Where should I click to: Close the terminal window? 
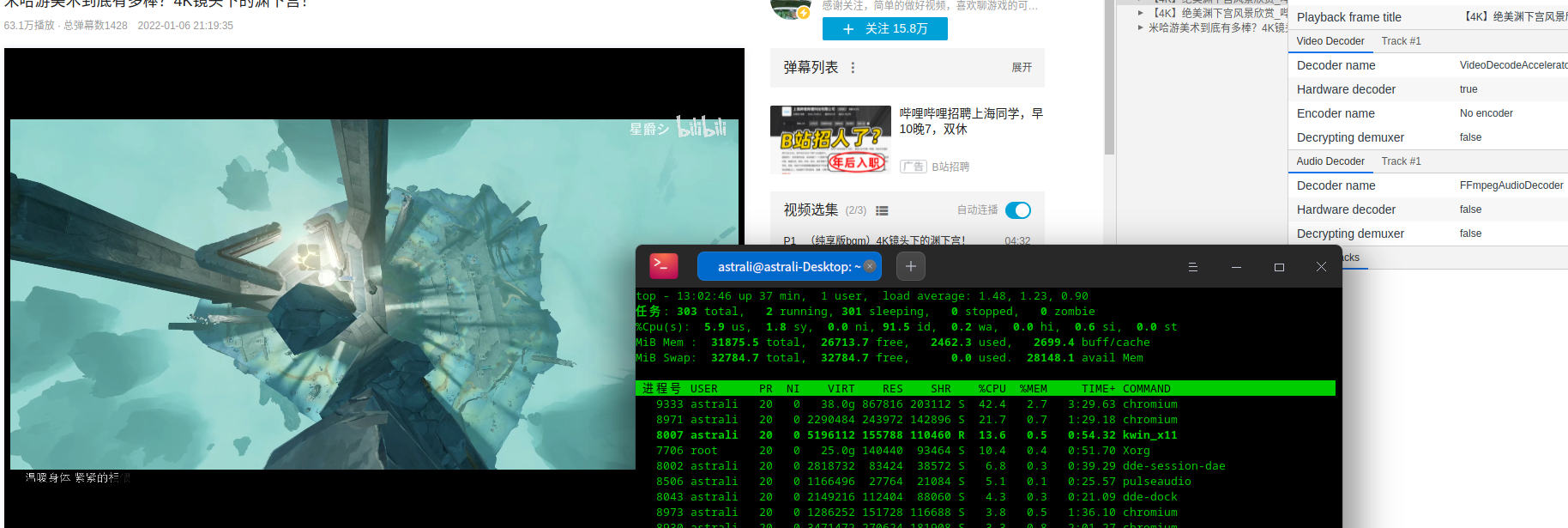[1321, 267]
